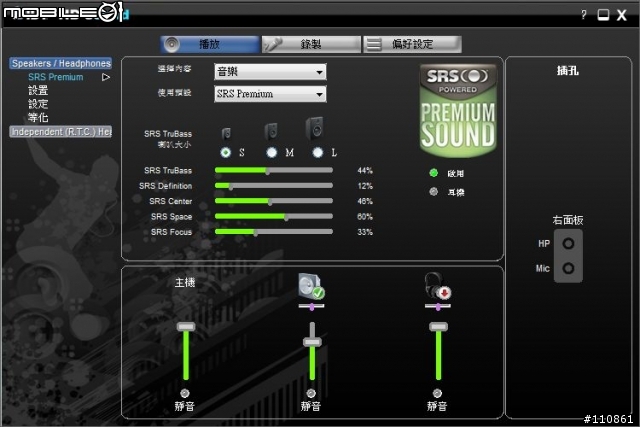
Task: Click the Mic jack on right panel
Action: pos(568,268)
